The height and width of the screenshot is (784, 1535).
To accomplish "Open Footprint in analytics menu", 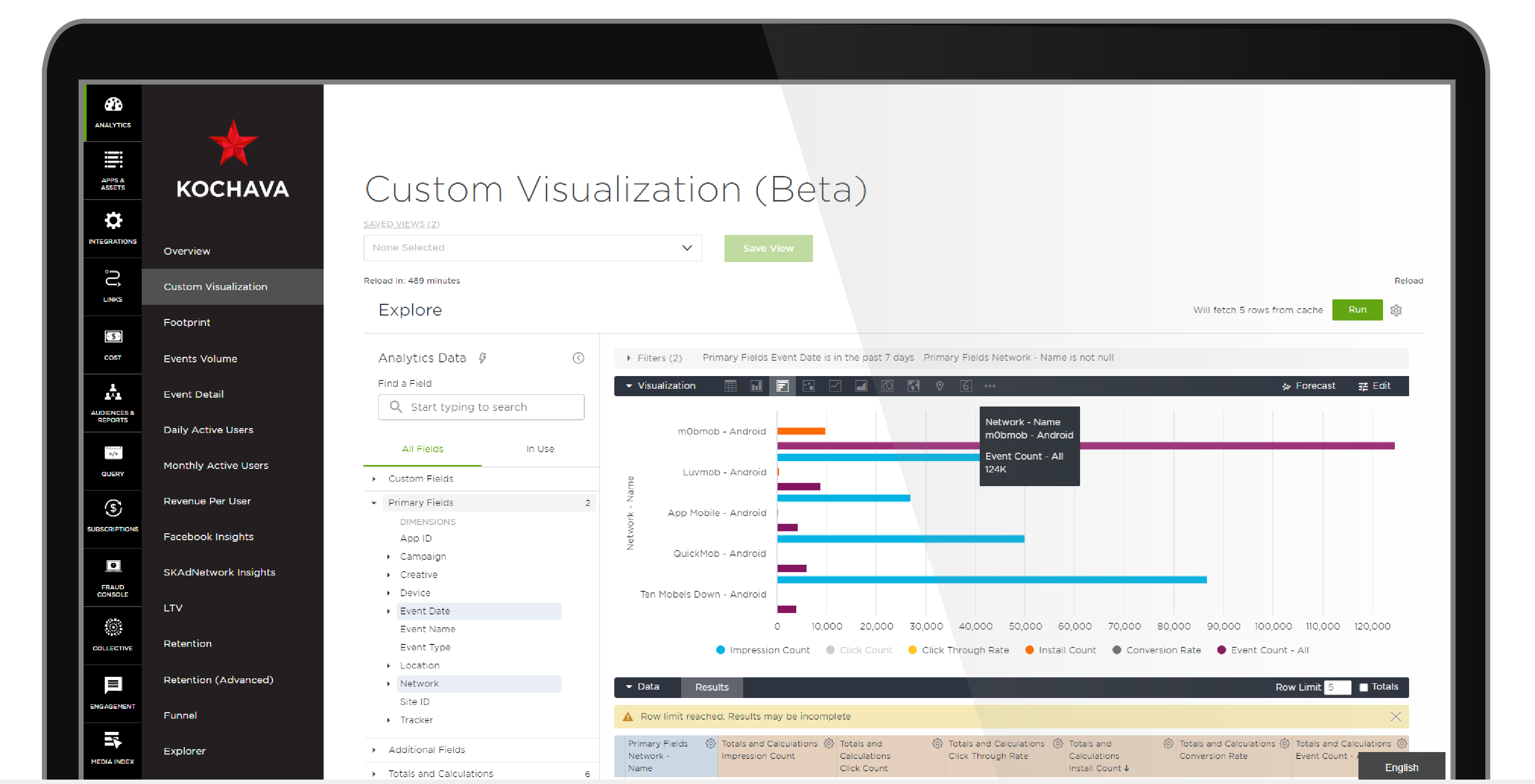I will coord(186,322).
